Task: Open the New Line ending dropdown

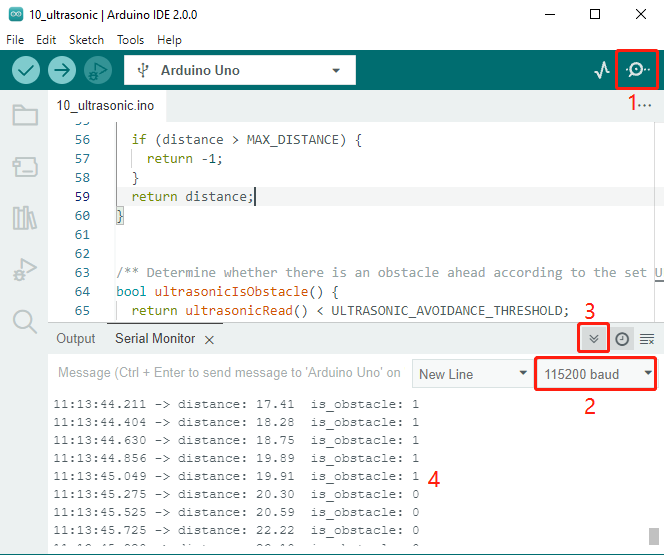Action: pyautogui.click(x=473, y=374)
